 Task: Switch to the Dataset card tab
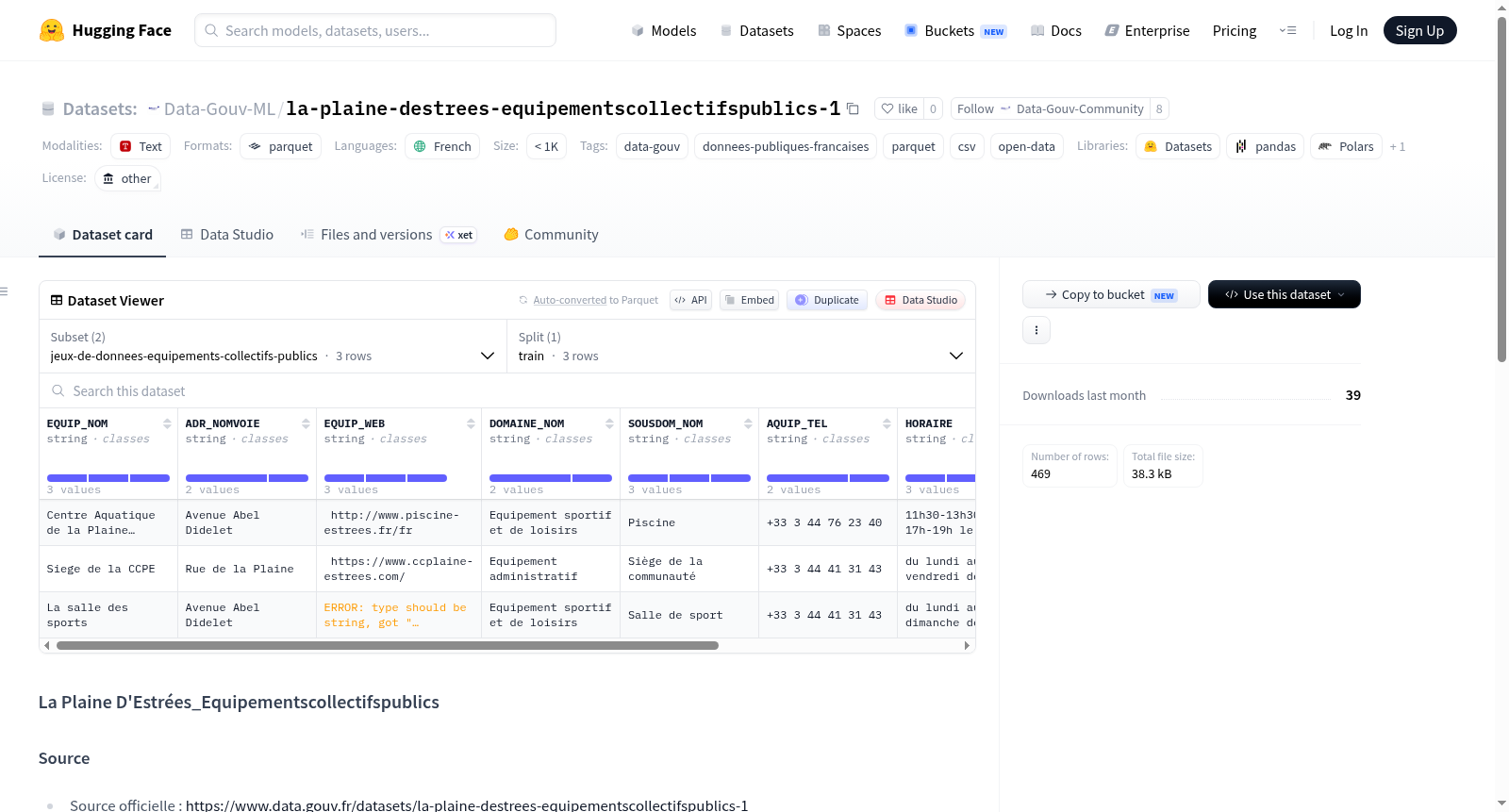click(103, 235)
